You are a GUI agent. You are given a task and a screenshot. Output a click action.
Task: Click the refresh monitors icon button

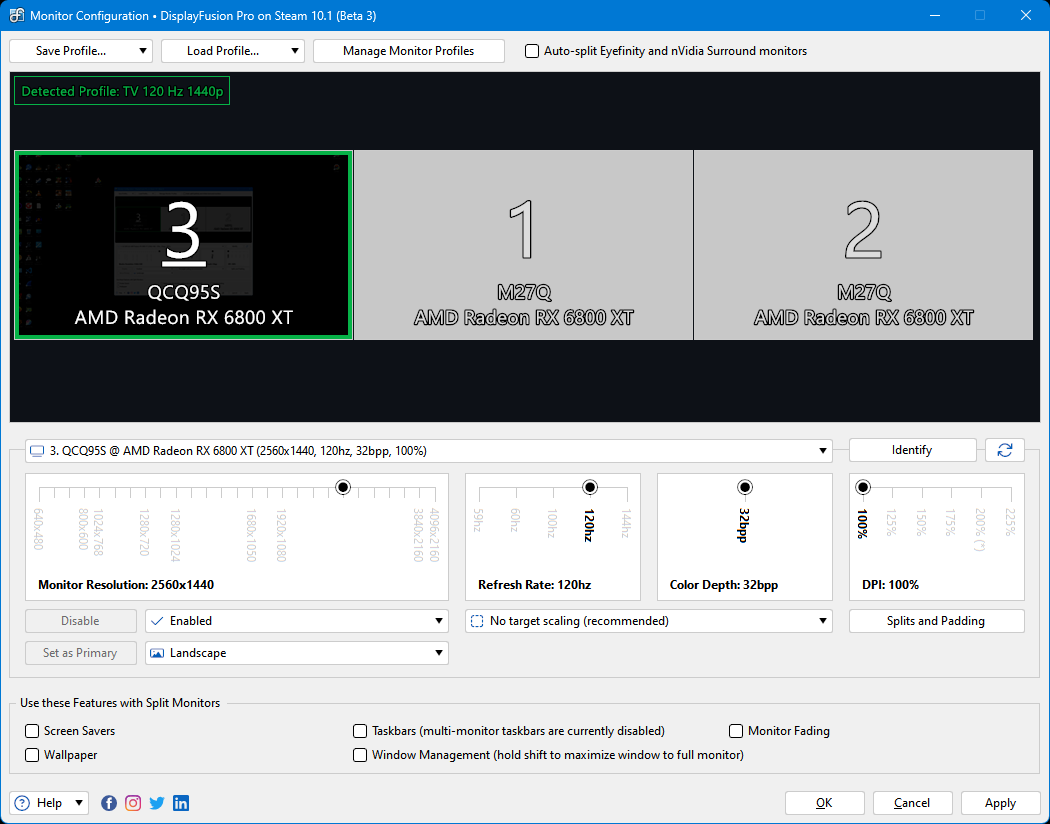[1004, 450]
